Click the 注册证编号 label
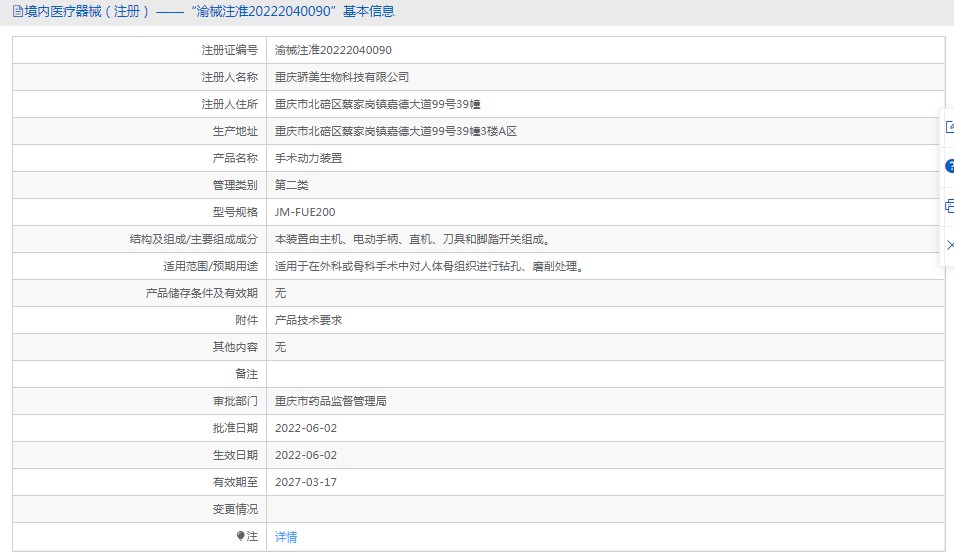 click(x=230, y=50)
